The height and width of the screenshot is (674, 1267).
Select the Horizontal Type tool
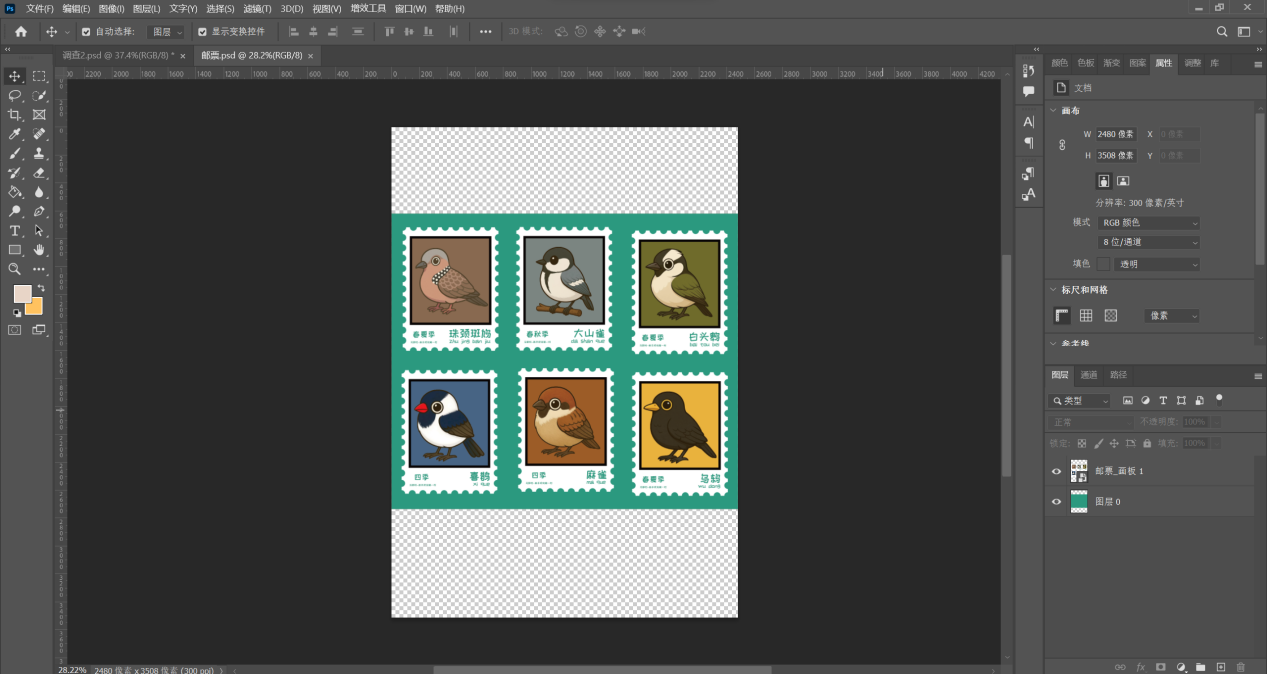click(x=15, y=230)
